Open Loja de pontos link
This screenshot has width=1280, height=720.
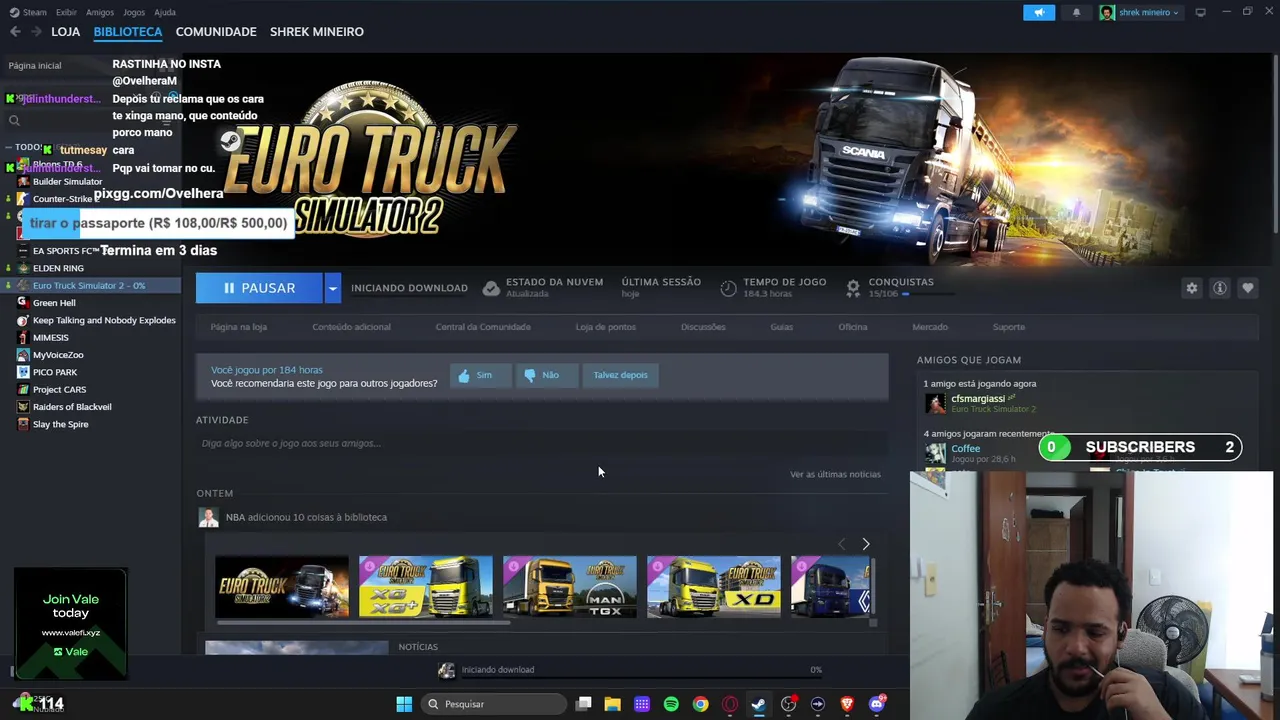tap(606, 327)
